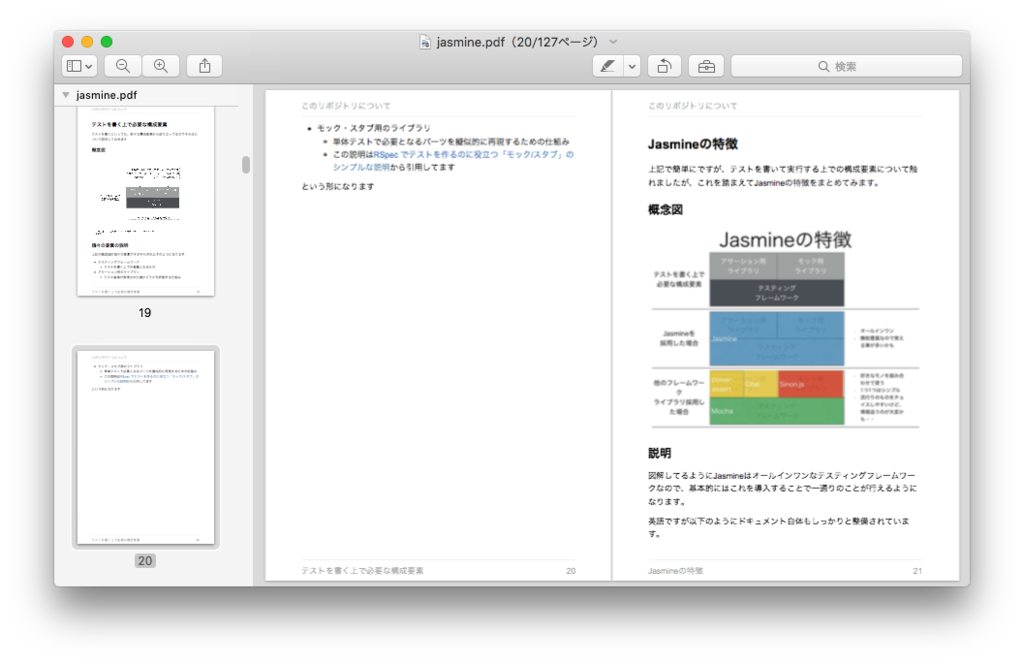1024x664 pixels.
Task: Focus the 検索 search field
Action: (846, 66)
